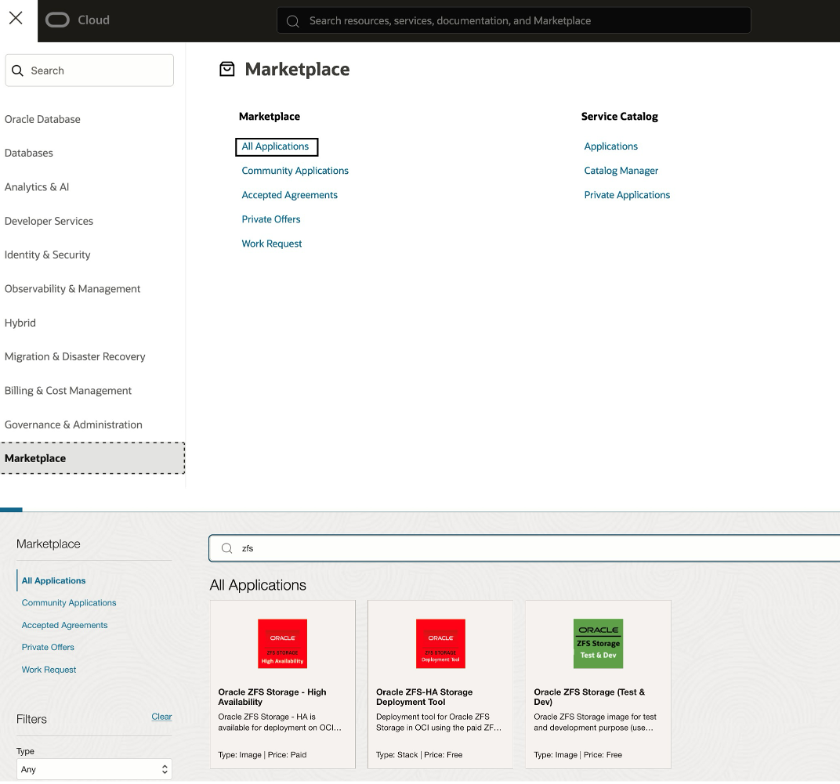Focus the sidebar Search box

(x=89, y=70)
